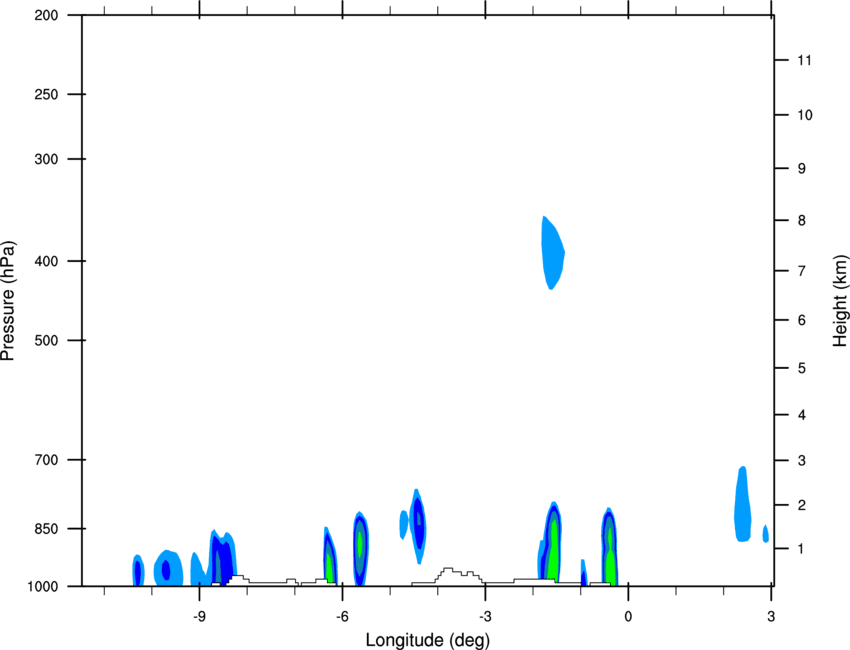The width and height of the screenshot is (850, 650).
Task: Pick the 4 km height tick label
Action: (x=802, y=415)
